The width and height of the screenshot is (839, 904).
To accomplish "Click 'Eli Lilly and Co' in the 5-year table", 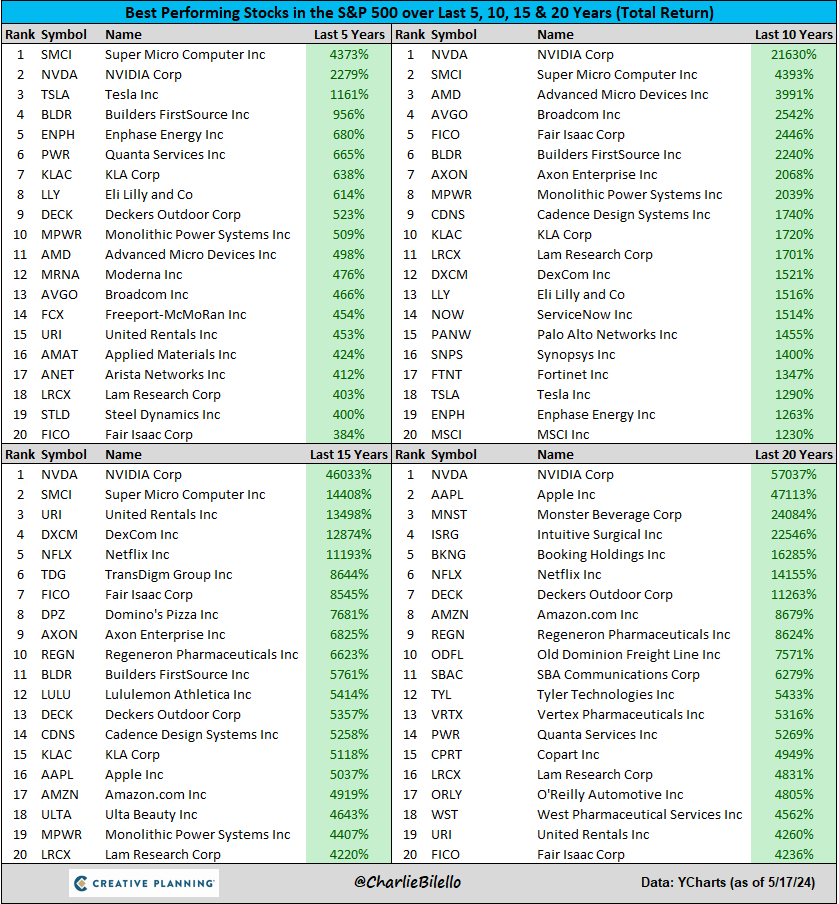I will click(x=149, y=195).
